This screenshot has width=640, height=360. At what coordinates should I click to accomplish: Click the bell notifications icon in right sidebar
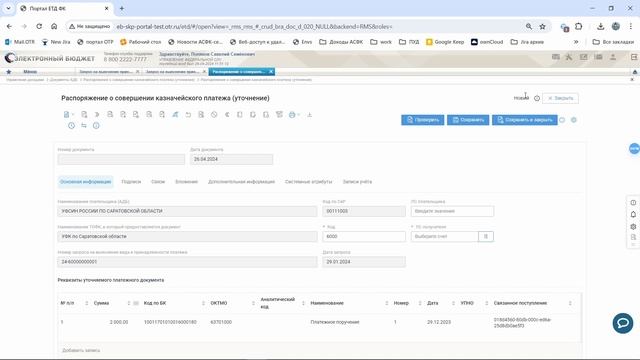click(x=633, y=214)
